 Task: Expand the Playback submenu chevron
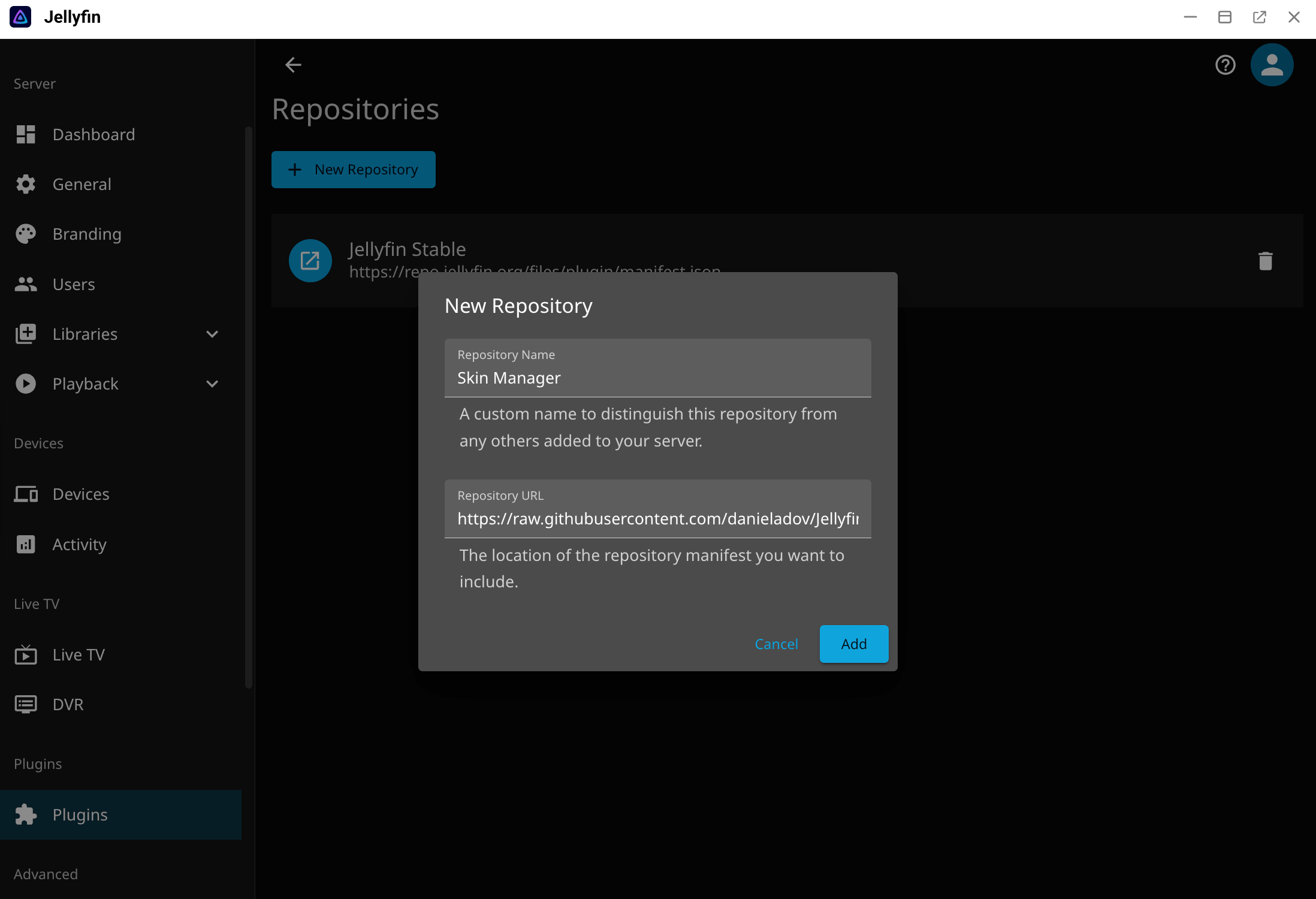coord(212,384)
